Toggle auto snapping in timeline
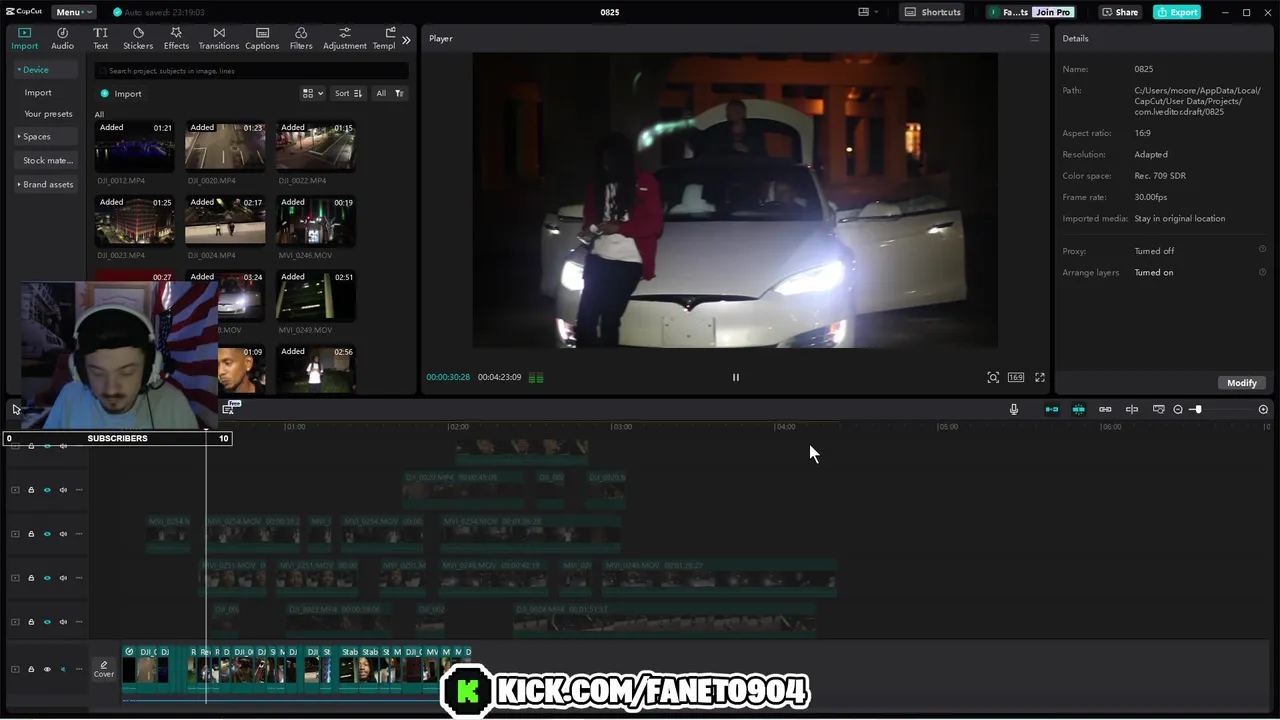1280x720 pixels. (x=1078, y=409)
